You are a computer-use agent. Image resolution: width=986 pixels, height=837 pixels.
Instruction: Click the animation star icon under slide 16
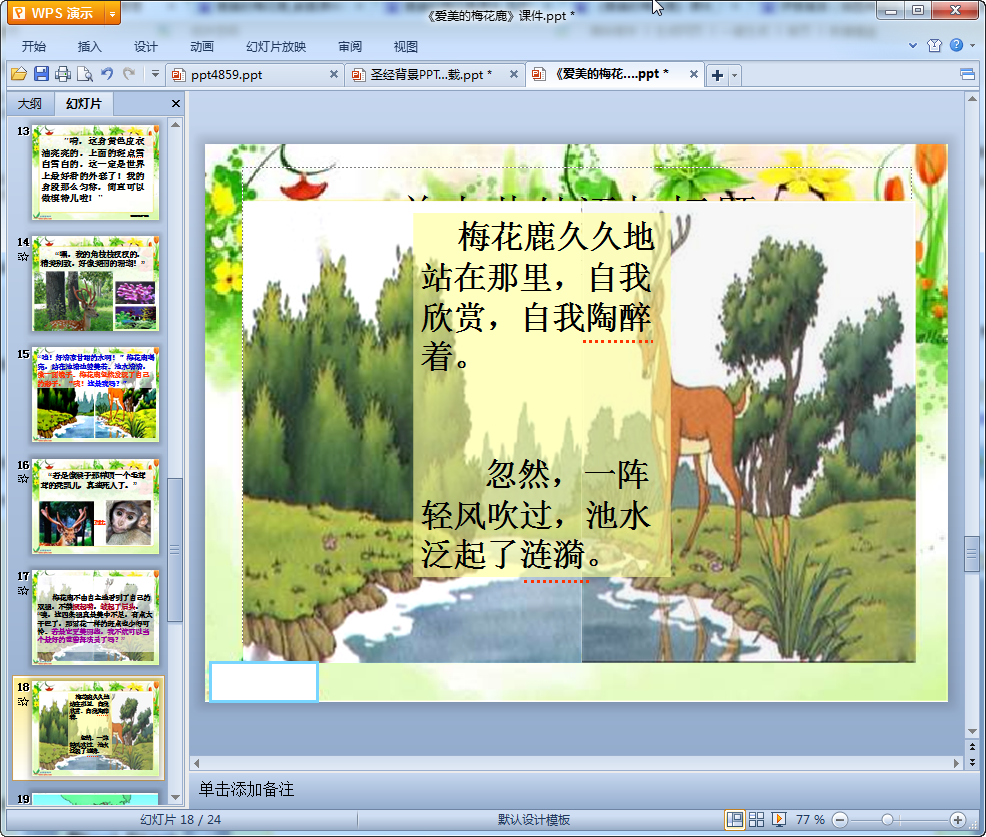(x=23, y=479)
